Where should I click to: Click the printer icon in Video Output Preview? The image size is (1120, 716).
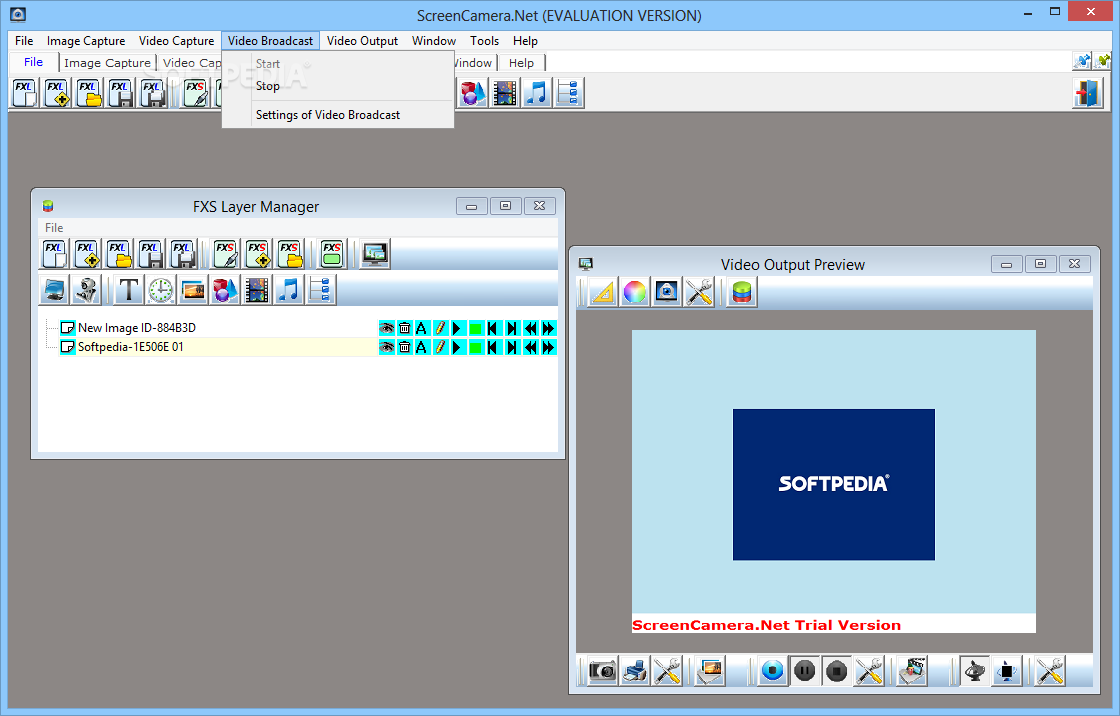click(635, 672)
